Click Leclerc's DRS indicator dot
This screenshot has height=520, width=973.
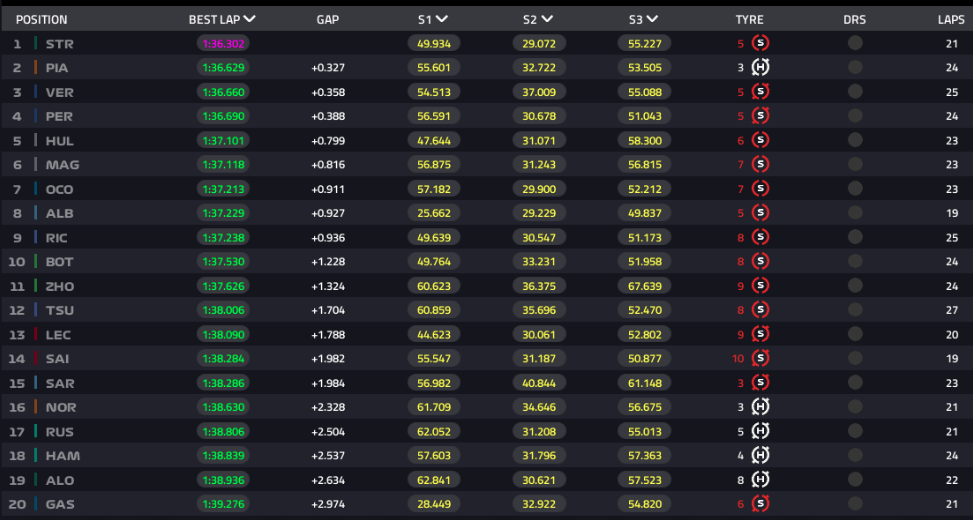[x=855, y=334]
